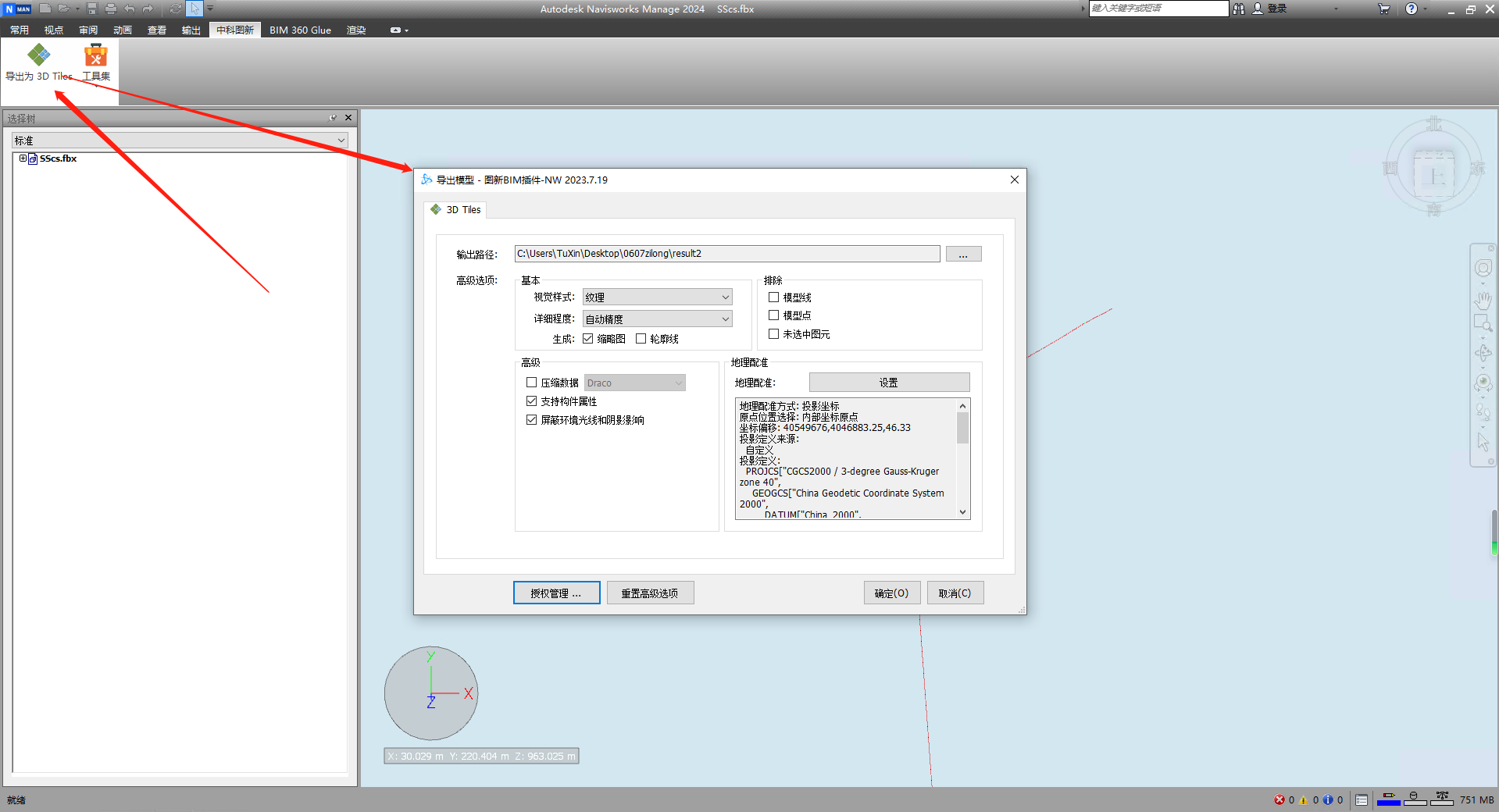The height and width of the screenshot is (812, 1499).
Task: Click the 重置高级选项 button
Action: click(x=650, y=593)
